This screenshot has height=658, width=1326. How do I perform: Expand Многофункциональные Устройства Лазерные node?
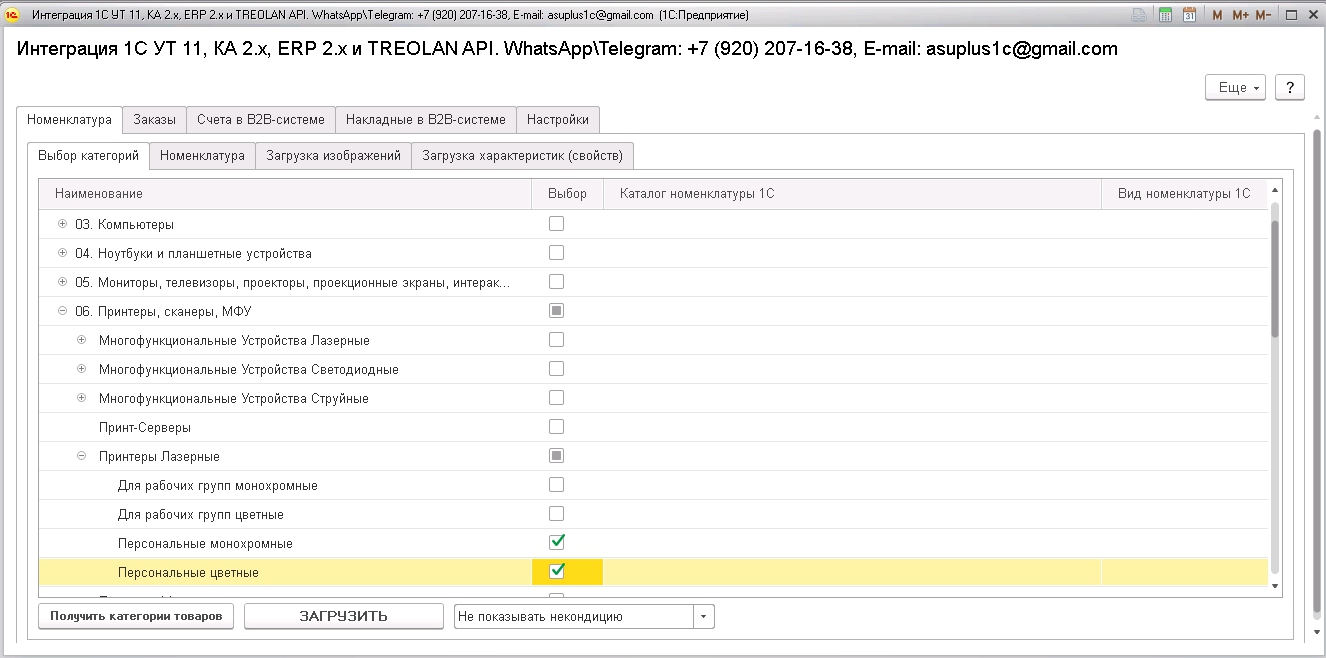[82, 340]
